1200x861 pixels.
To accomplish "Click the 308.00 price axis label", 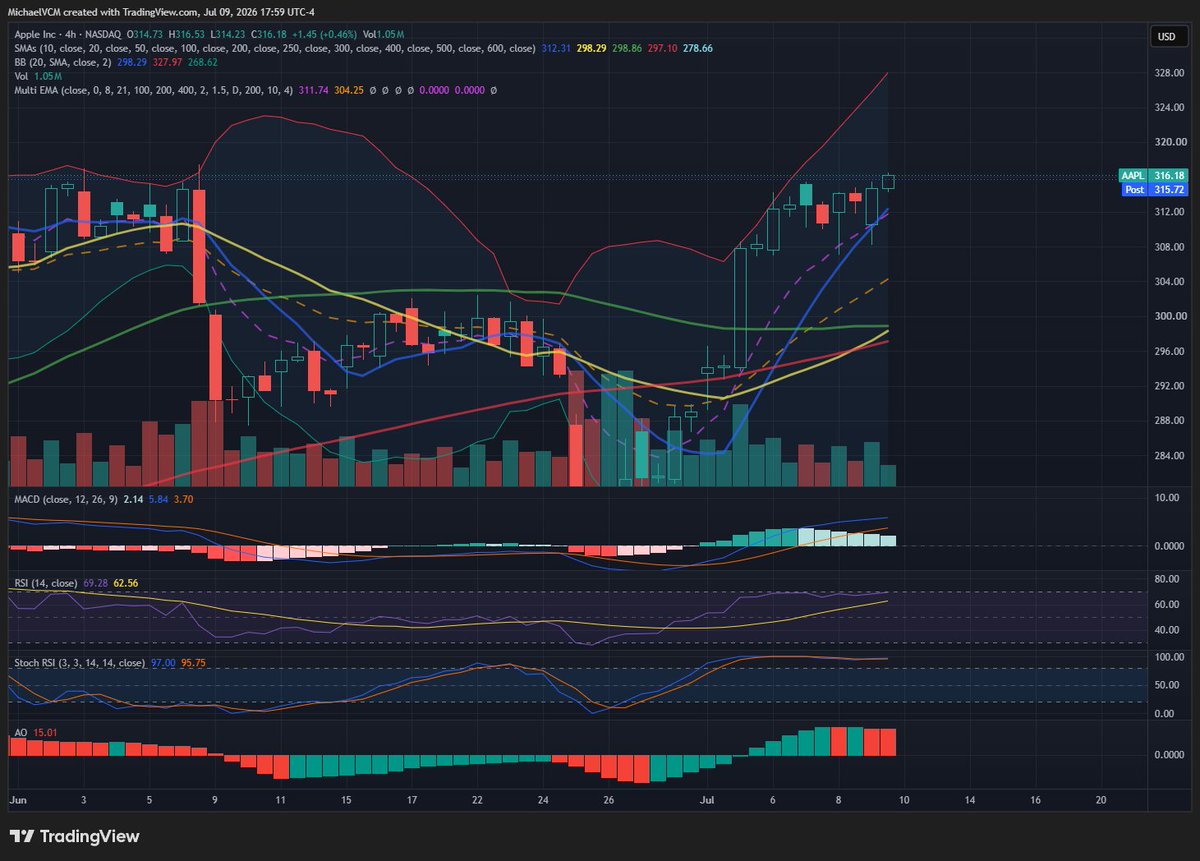I will pos(1170,247).
